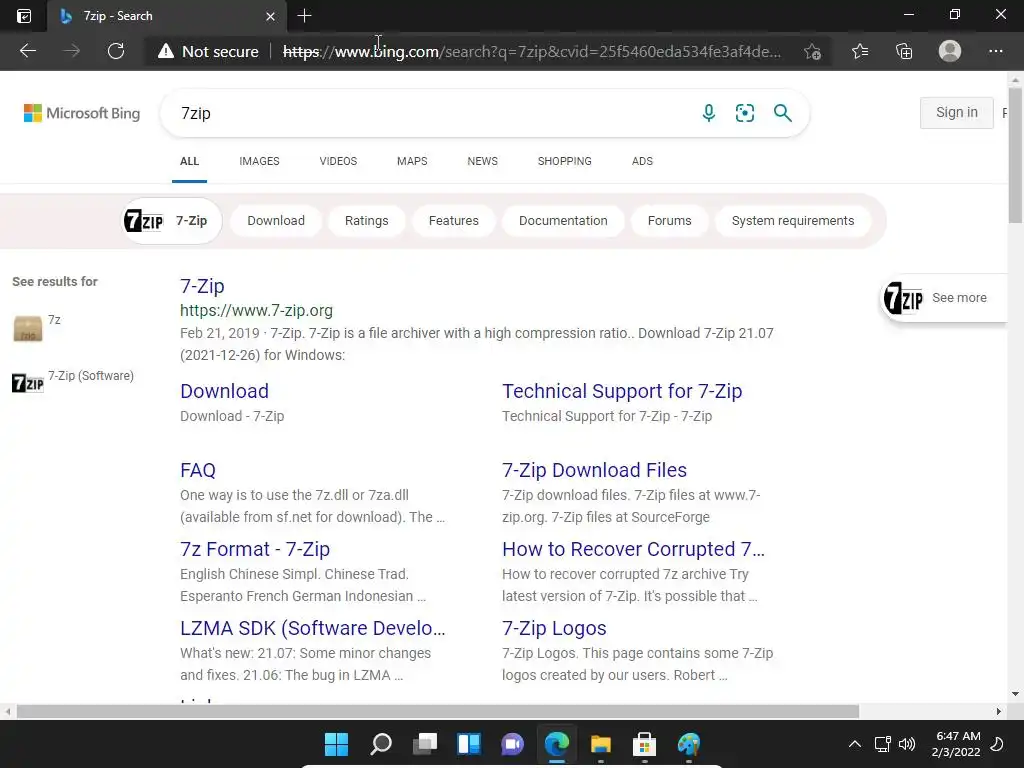
Task: Click the 7-Zip chip with logo
Action: [x=172, y=221]
